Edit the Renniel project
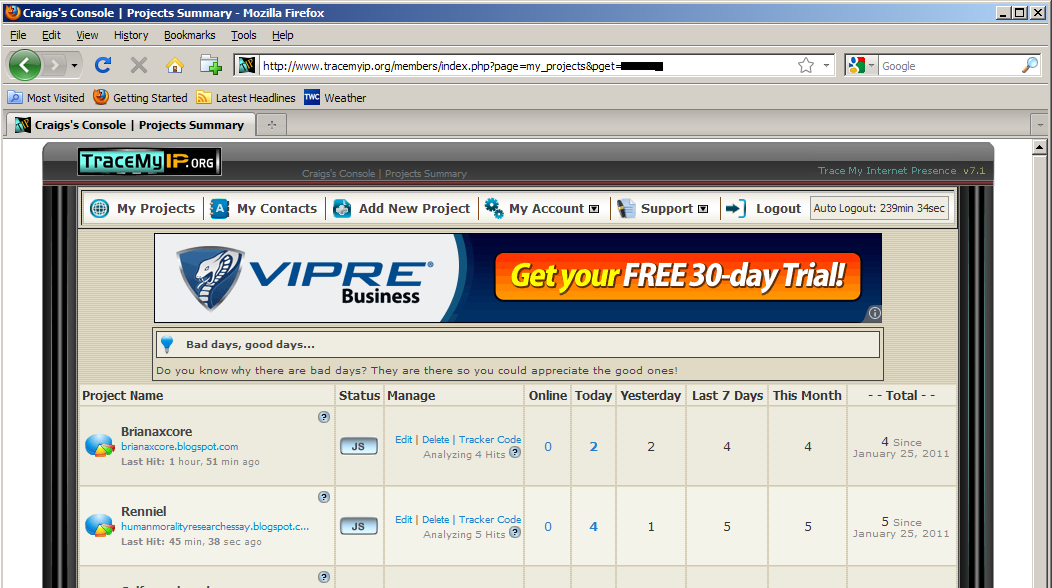The image size is (1052, 588). coord(403,520)
